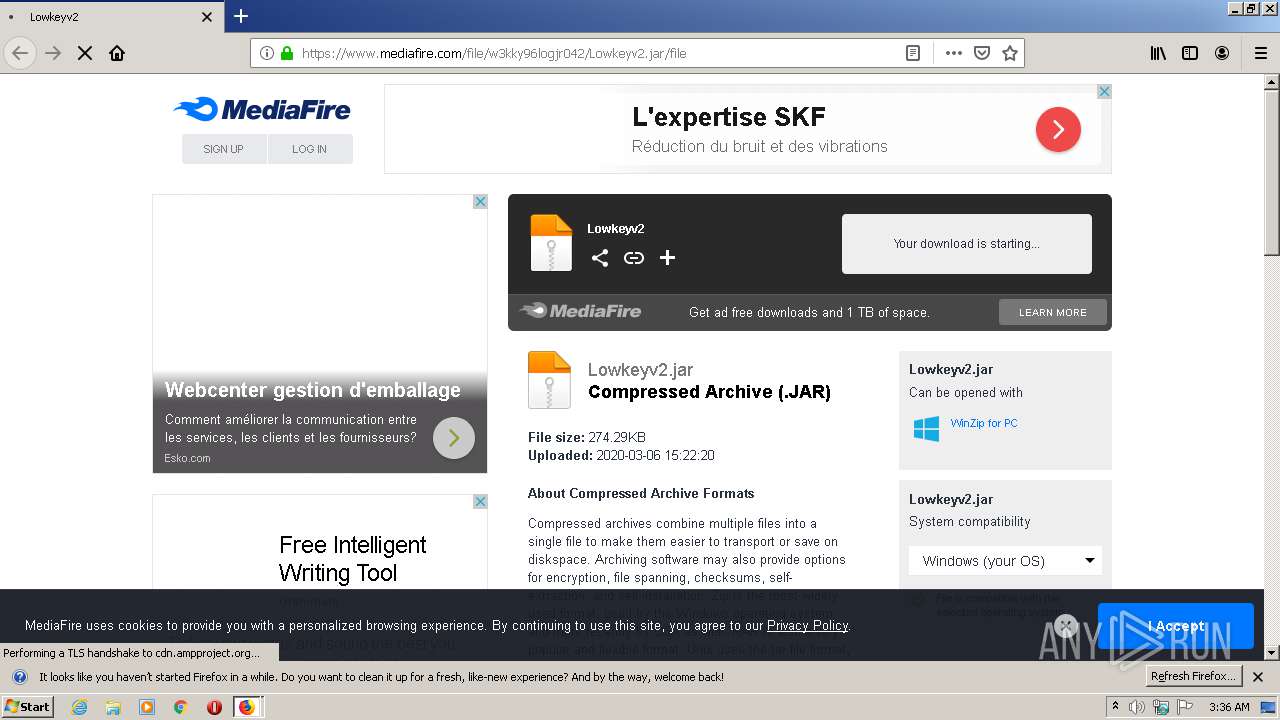This screenshot has height=720, width=1280.
Task: Go to Firefox home page icon
Action: pyautogui.click(x=117, y=53)
